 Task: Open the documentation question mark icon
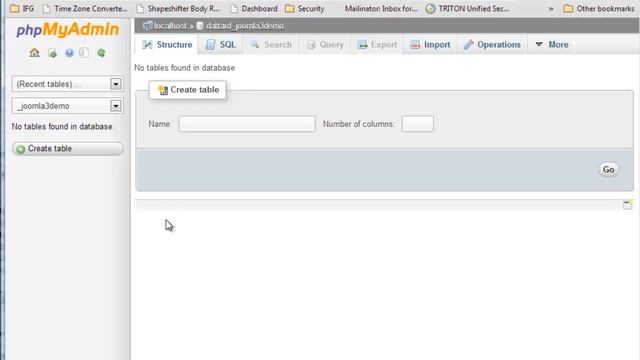[69, 53]
